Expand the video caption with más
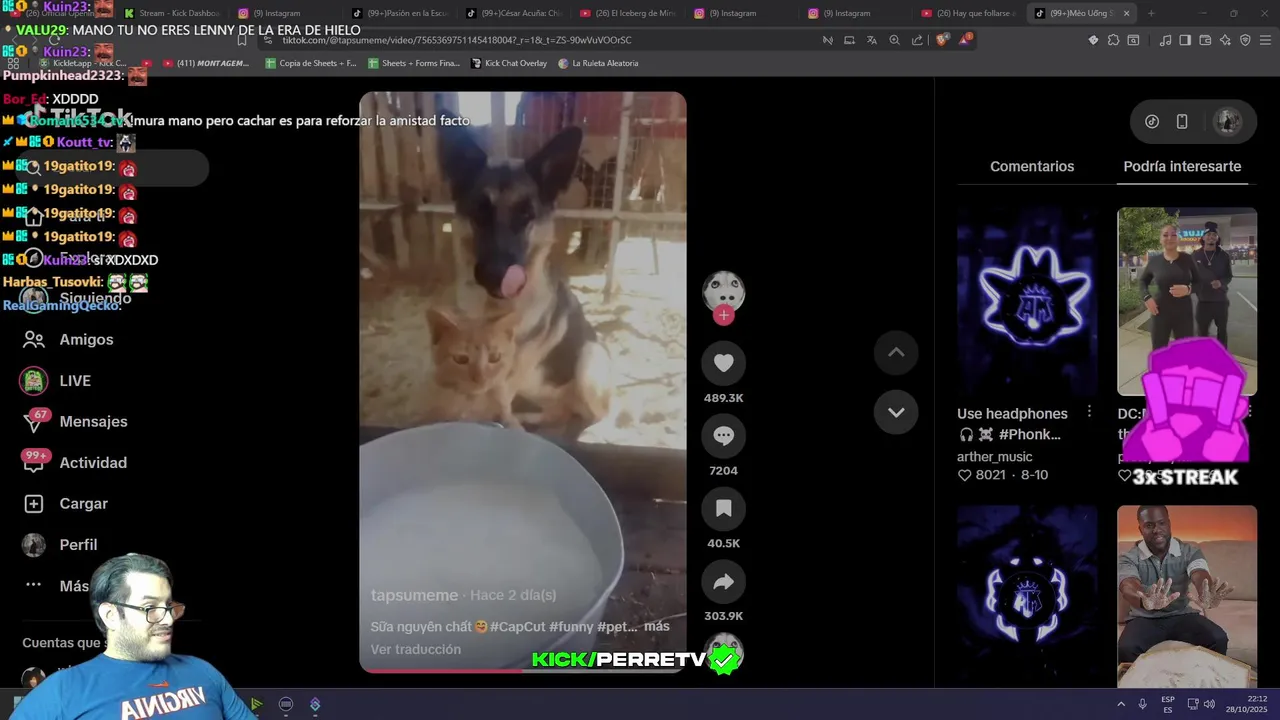 point(657,626)
